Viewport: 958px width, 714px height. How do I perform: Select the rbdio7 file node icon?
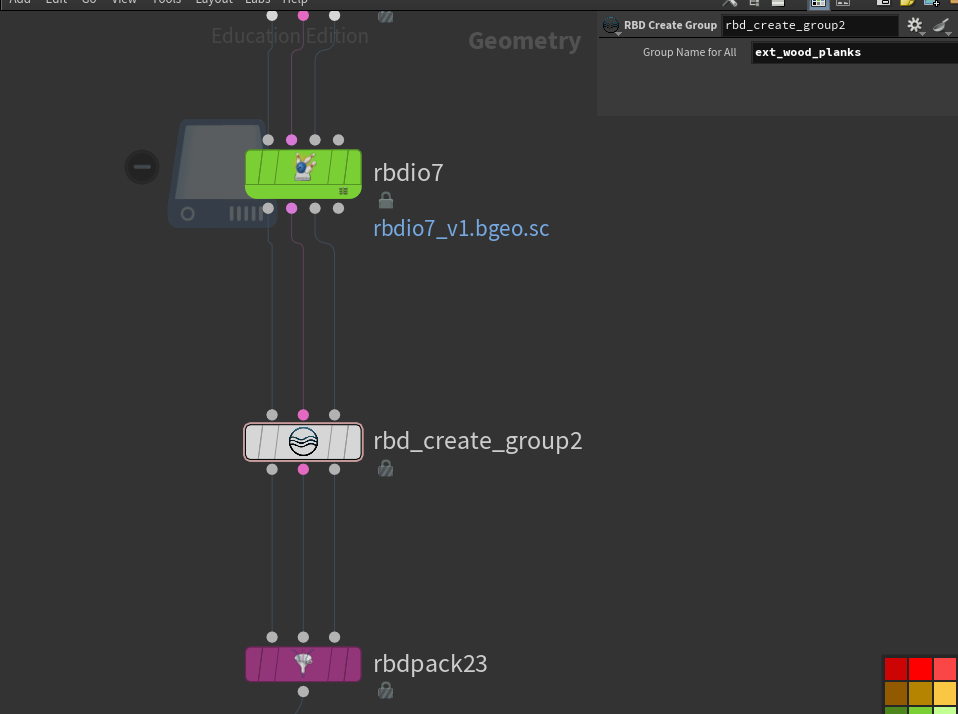303,172
